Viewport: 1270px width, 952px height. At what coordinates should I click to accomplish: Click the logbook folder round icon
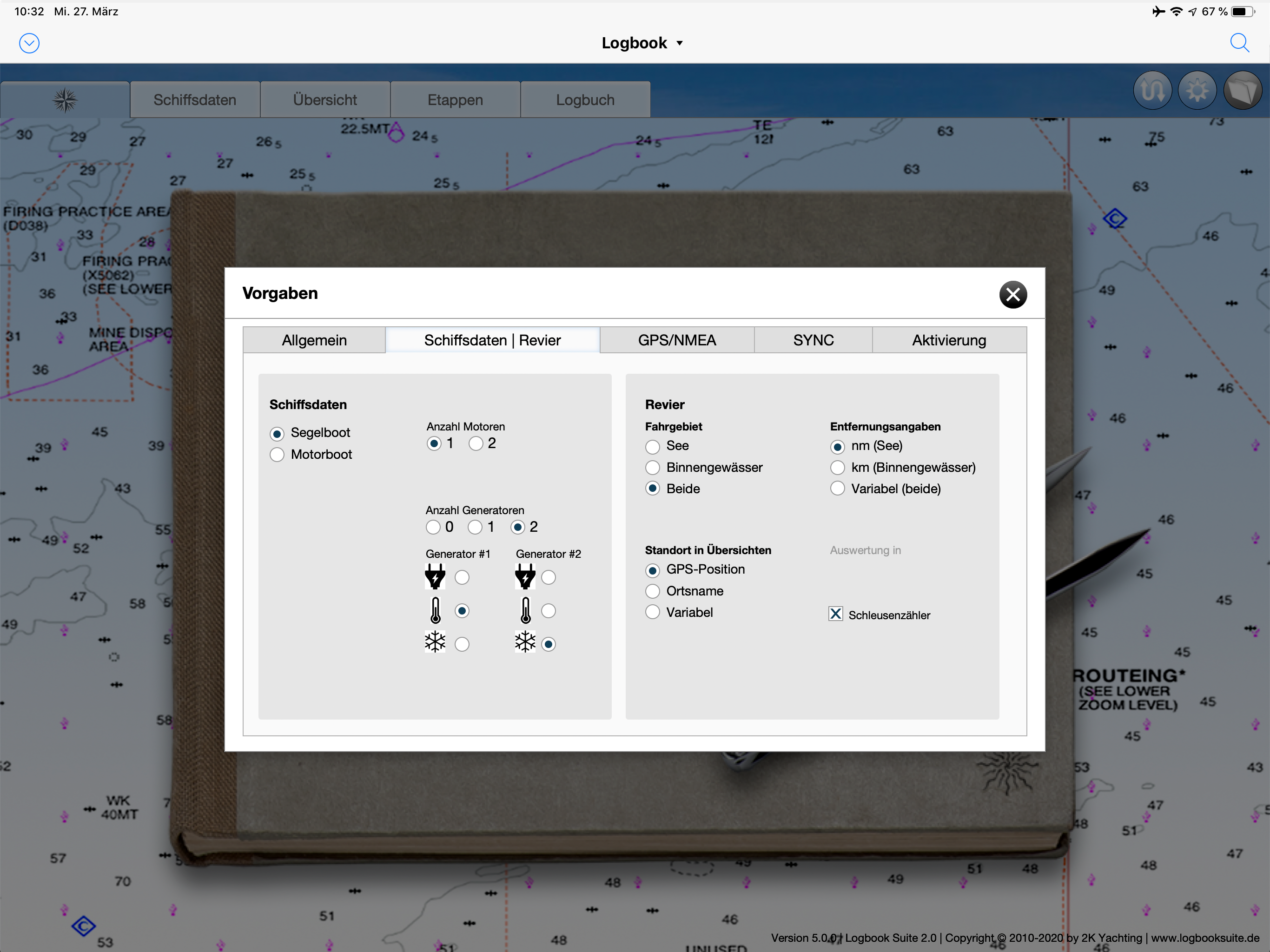click(x=1243, y=91)
